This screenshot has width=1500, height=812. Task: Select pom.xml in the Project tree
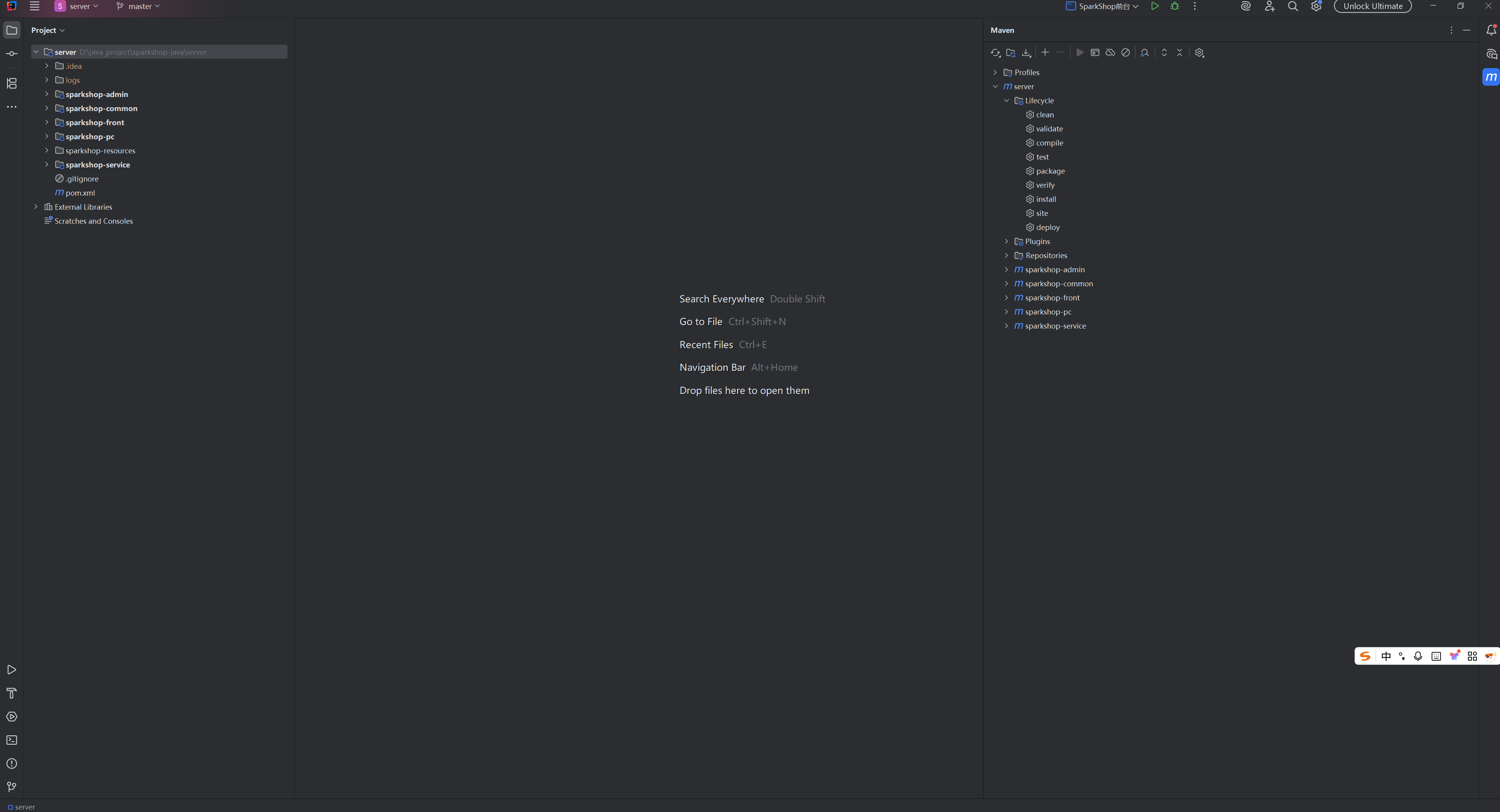80,193
